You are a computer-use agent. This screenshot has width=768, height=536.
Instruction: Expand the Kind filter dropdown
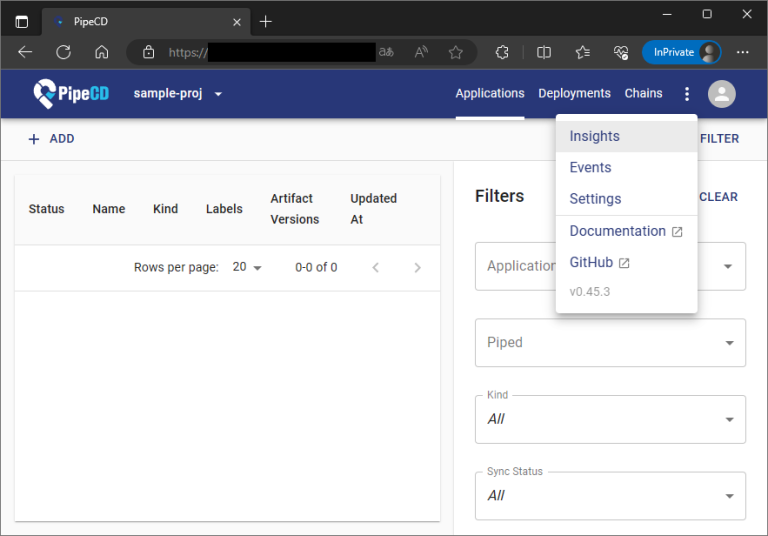click(610, 419)
